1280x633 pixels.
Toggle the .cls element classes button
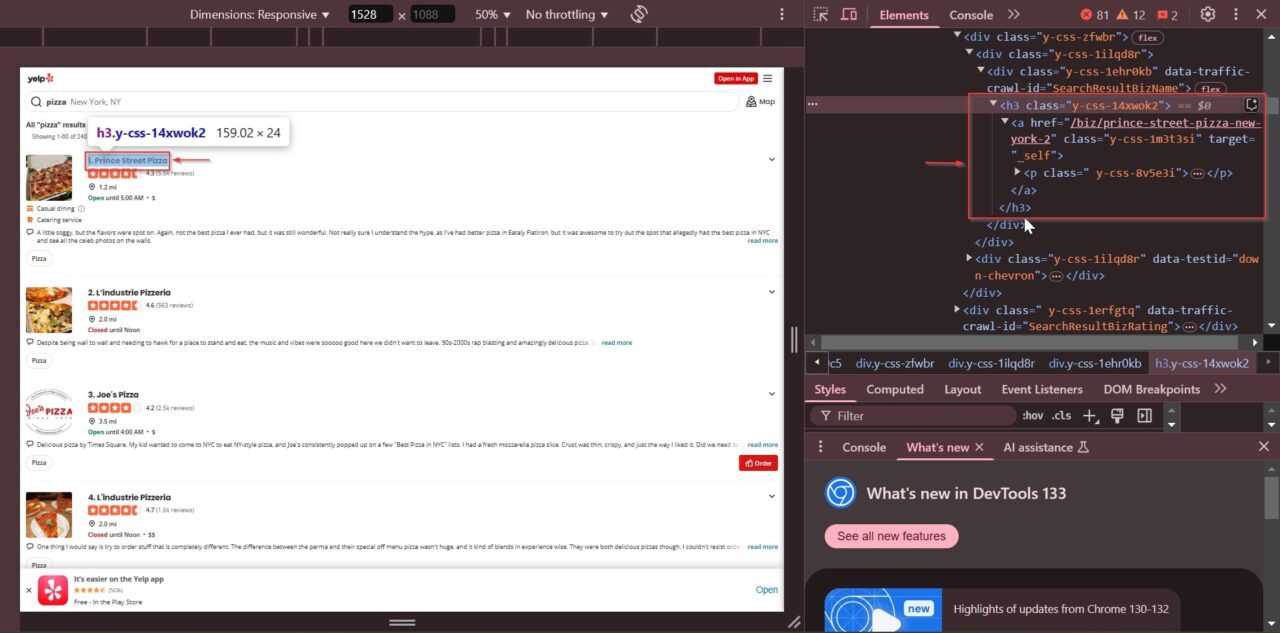click(1061, 416)
